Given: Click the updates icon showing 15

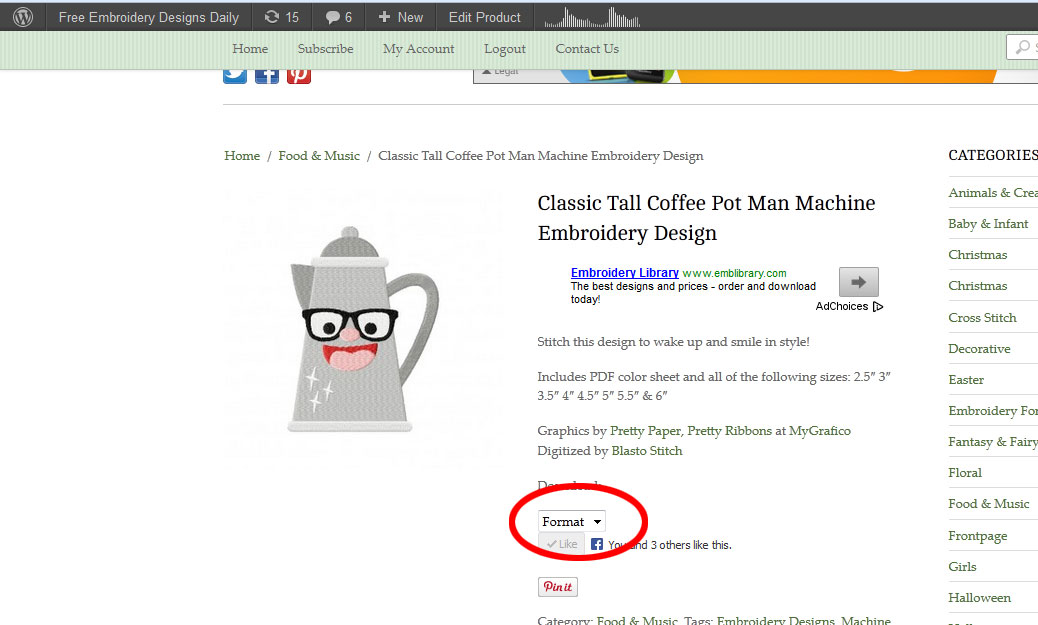Looking at the screenshot, I should click(x=281, y=17).
